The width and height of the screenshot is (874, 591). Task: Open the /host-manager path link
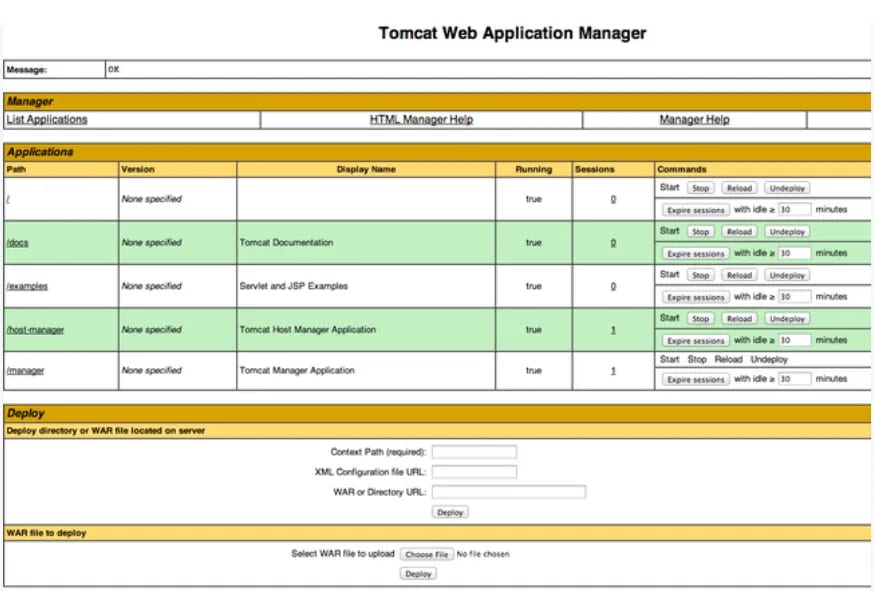coord(35,330)
